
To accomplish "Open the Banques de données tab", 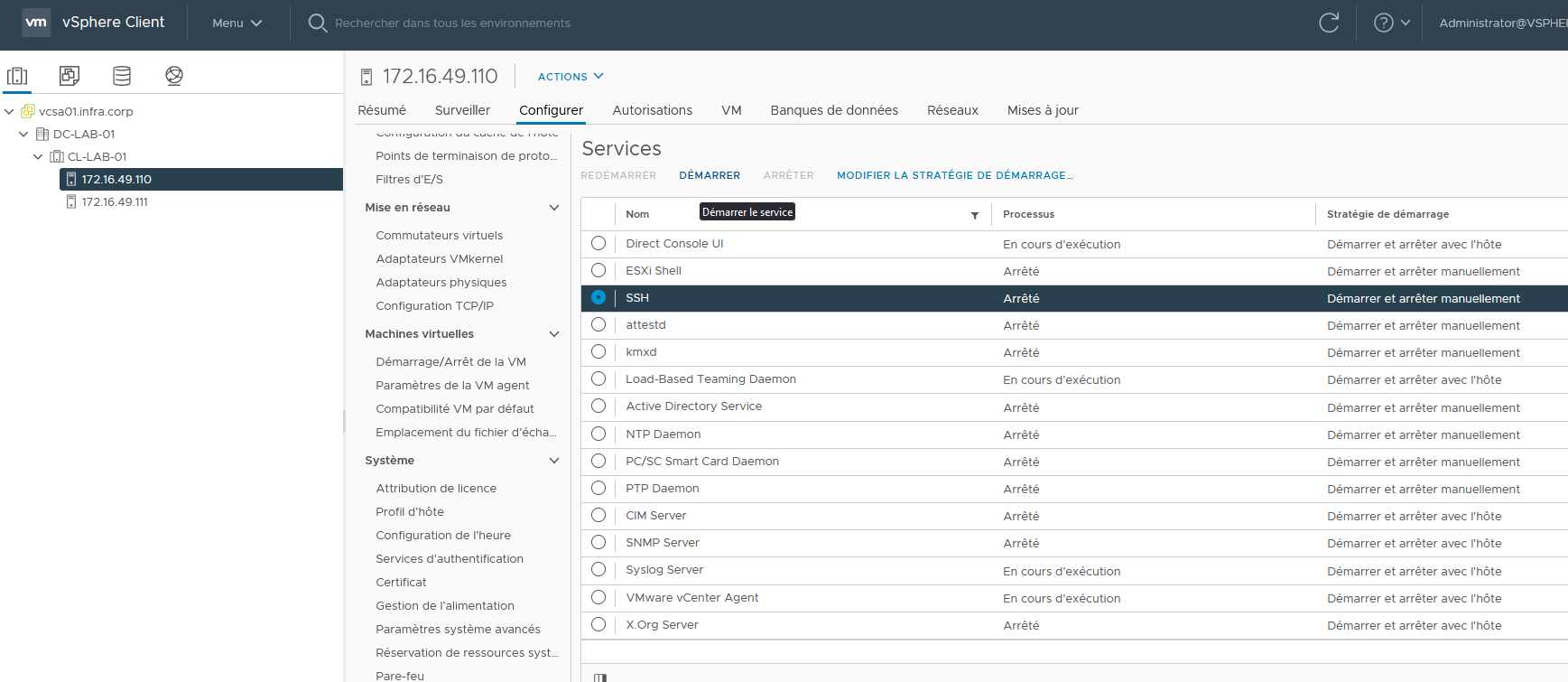I will (x=833, y=110).
